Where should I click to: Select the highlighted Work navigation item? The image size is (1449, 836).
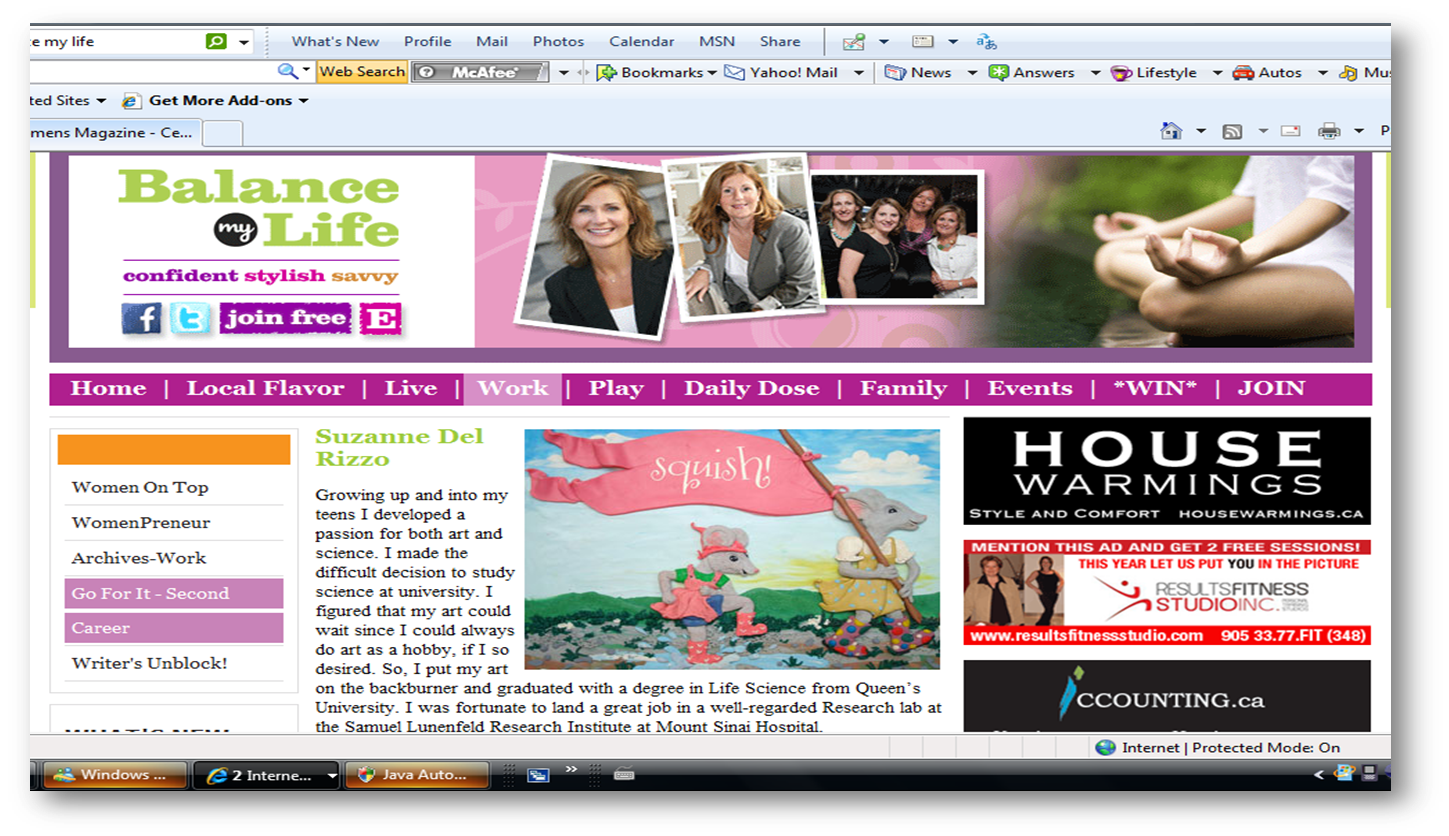click(x=513, y=388)
